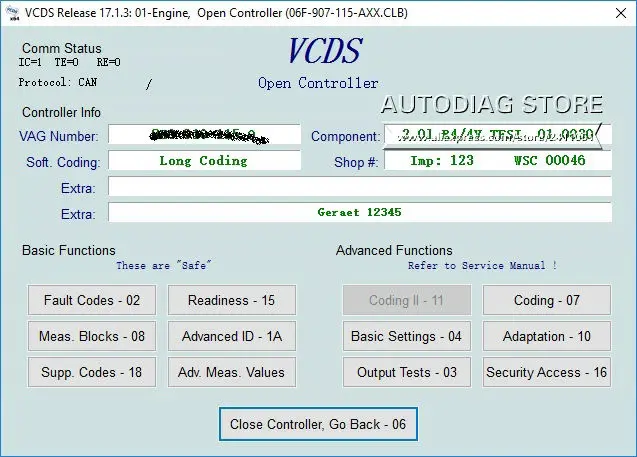Click the 'Basic Functions' group label
The image size is (637, 457).
click(69, 250)
